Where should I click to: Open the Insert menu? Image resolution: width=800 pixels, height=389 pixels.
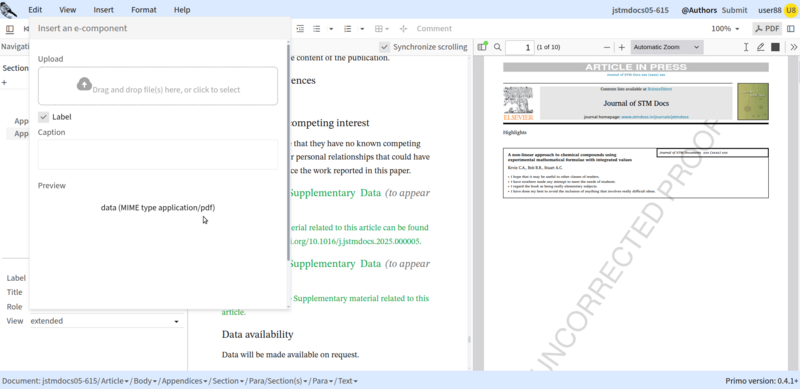(104, 10)
